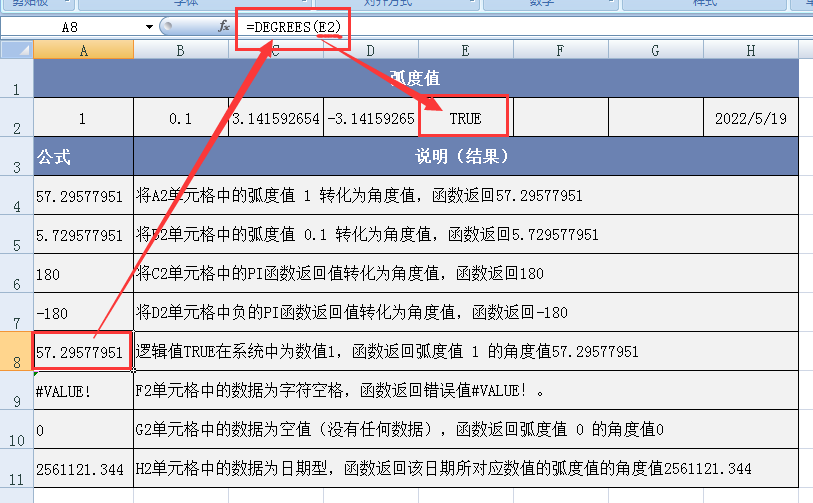
Task: Select cell H2 with date 2022/5/19
Action: (x=751, y=118)
